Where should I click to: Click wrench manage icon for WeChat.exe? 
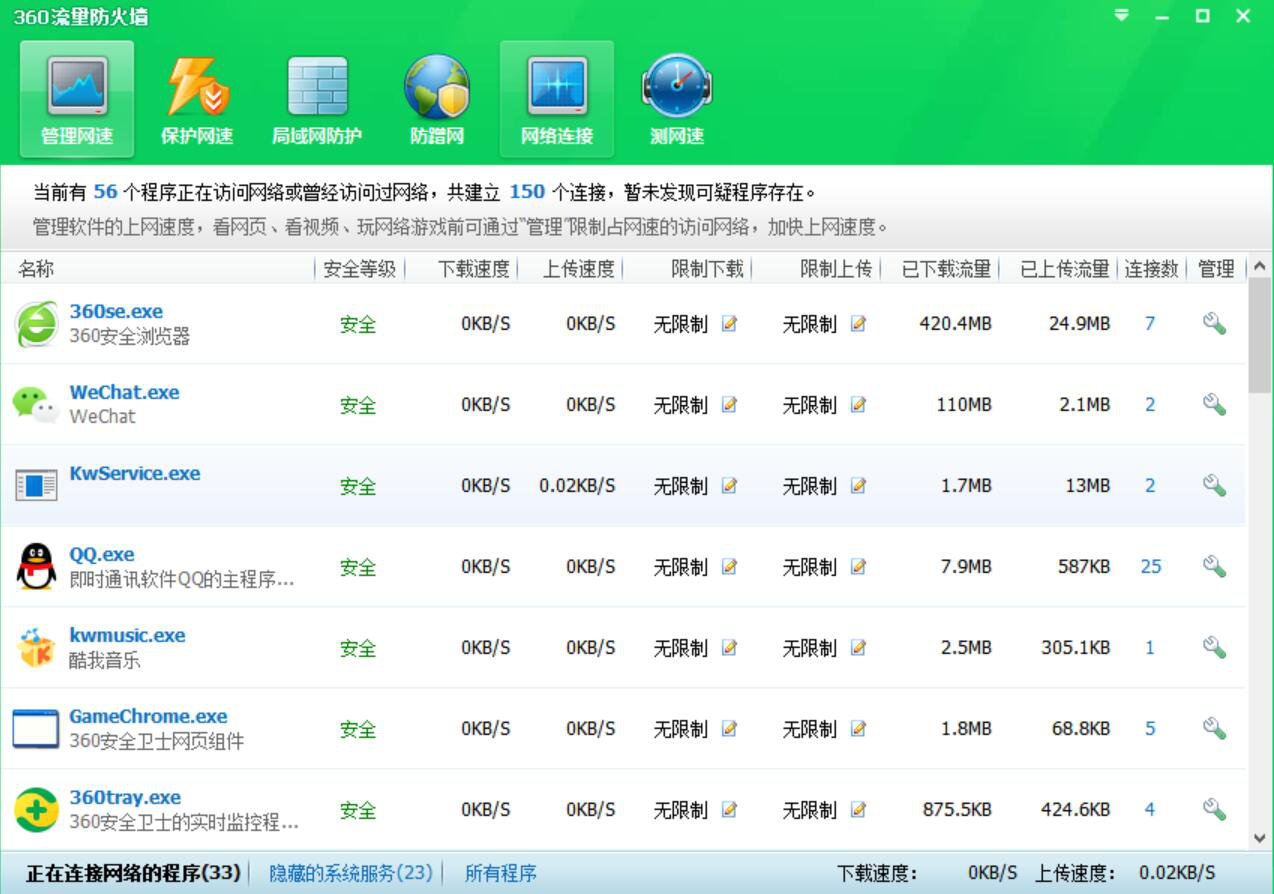pos(1214,404)
